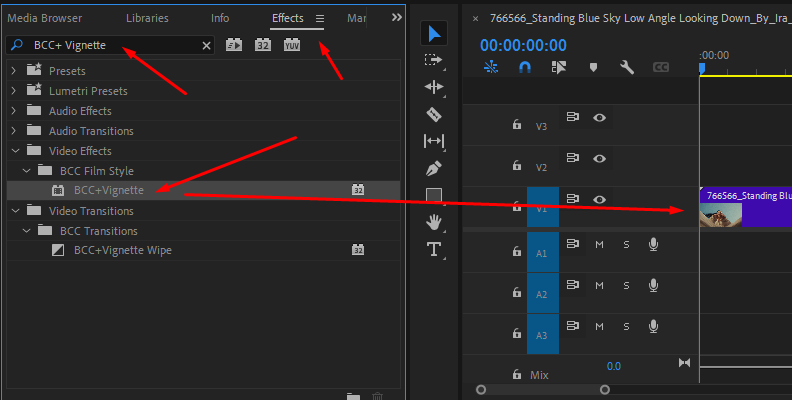Show hidden panel tabs chevron
792x400 pixels.
pyautogui.click(x=397, y=17)
